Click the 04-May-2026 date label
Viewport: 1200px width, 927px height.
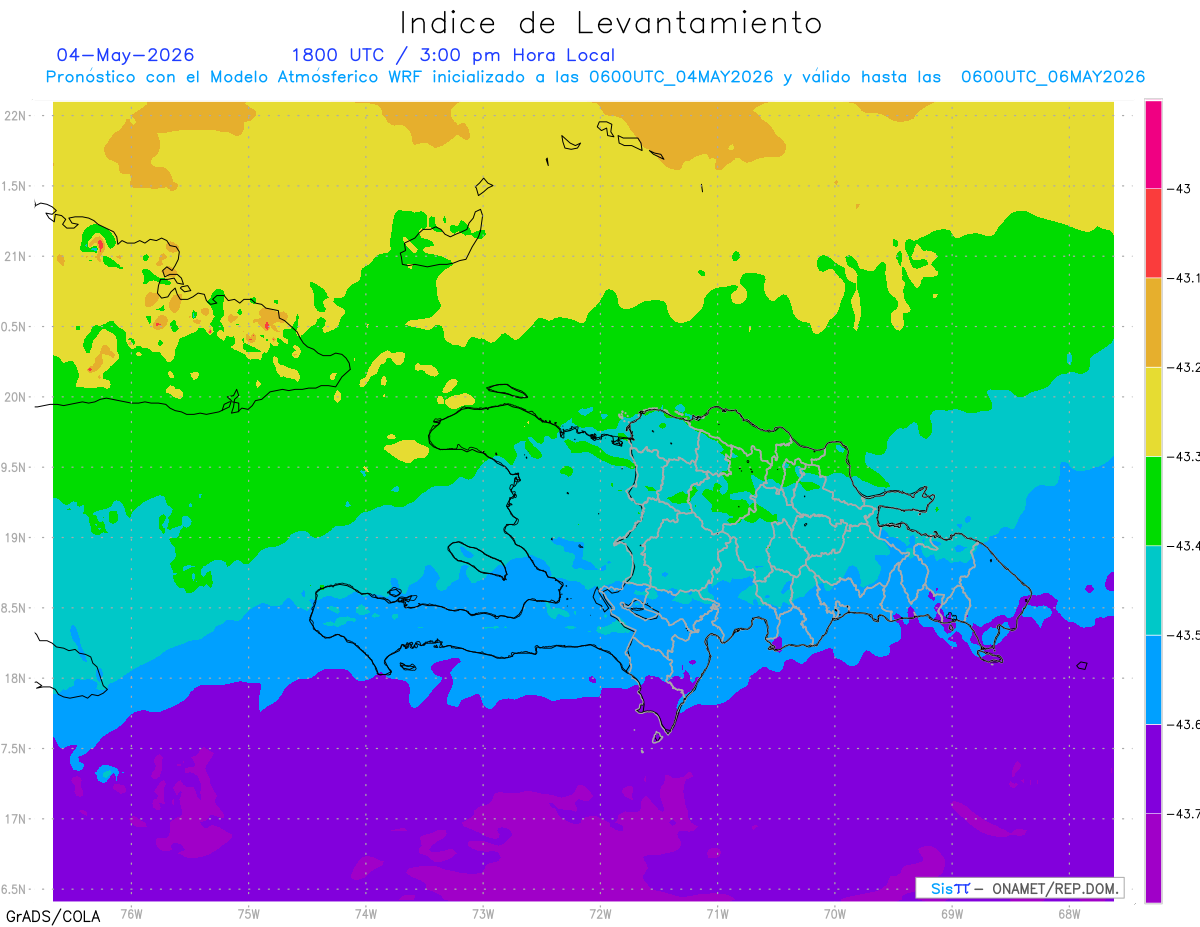coord(125,55)
